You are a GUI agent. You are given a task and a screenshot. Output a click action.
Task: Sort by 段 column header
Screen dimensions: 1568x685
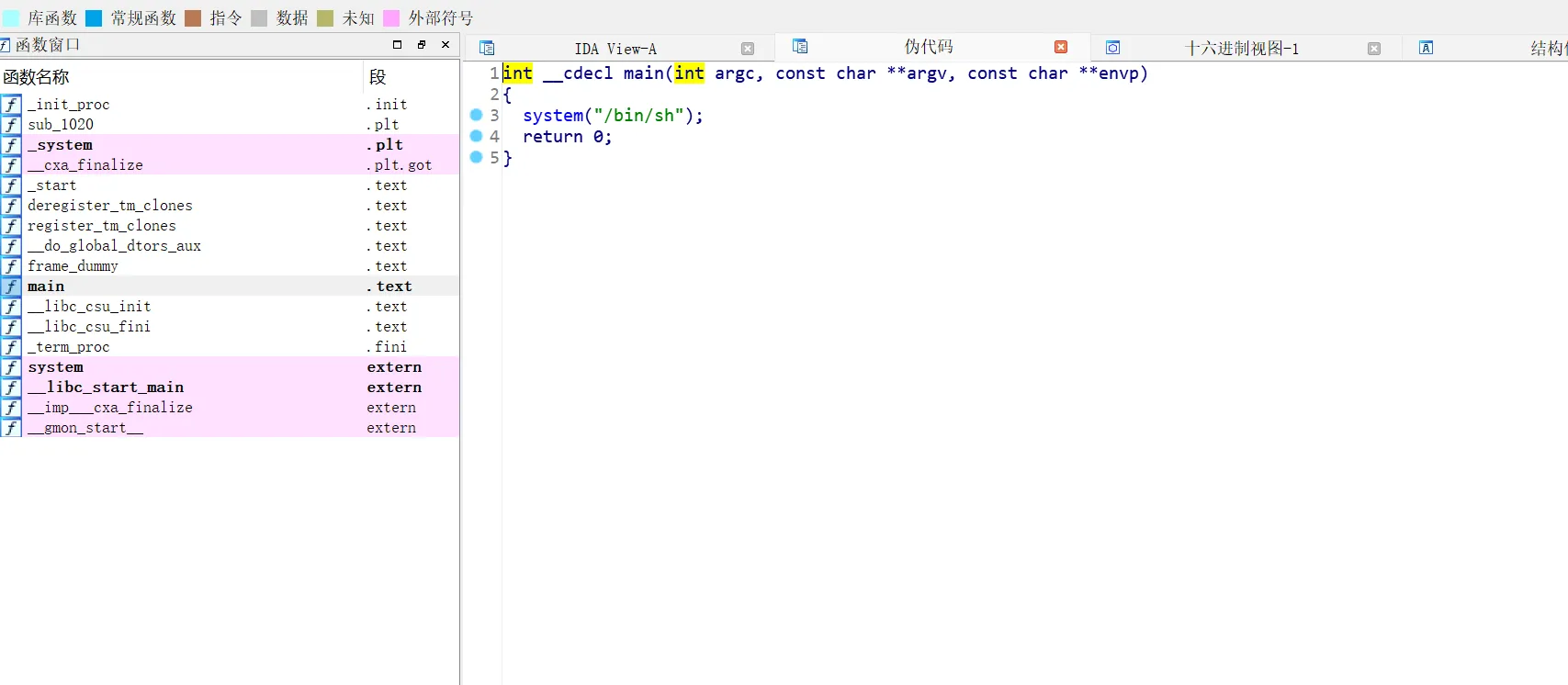(x=412, y=77)
